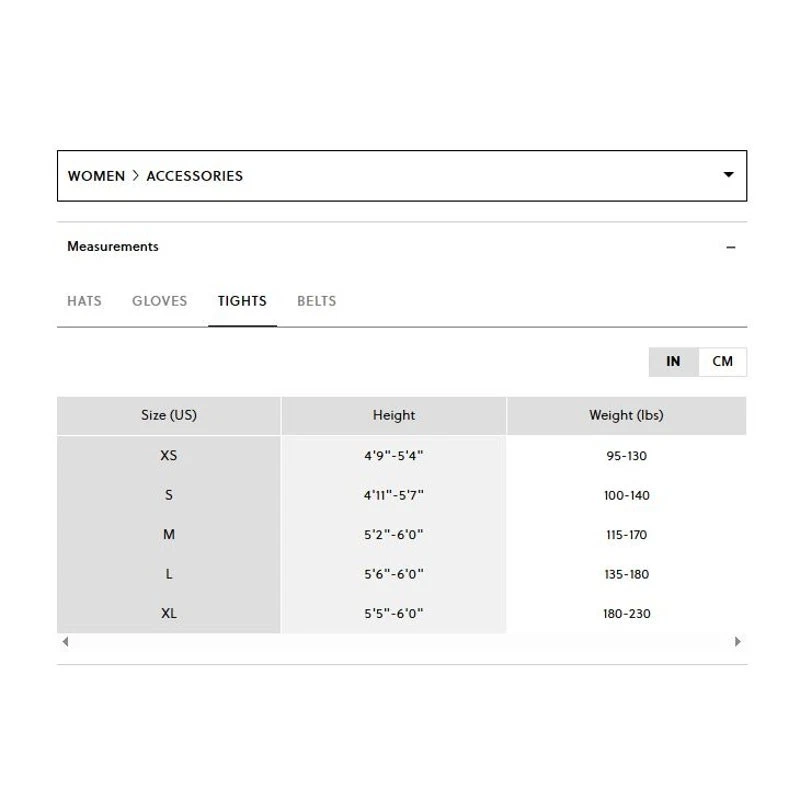This screenshot has width=800, height=800.
Task: Select the M size row
Action: click(169, 534)
